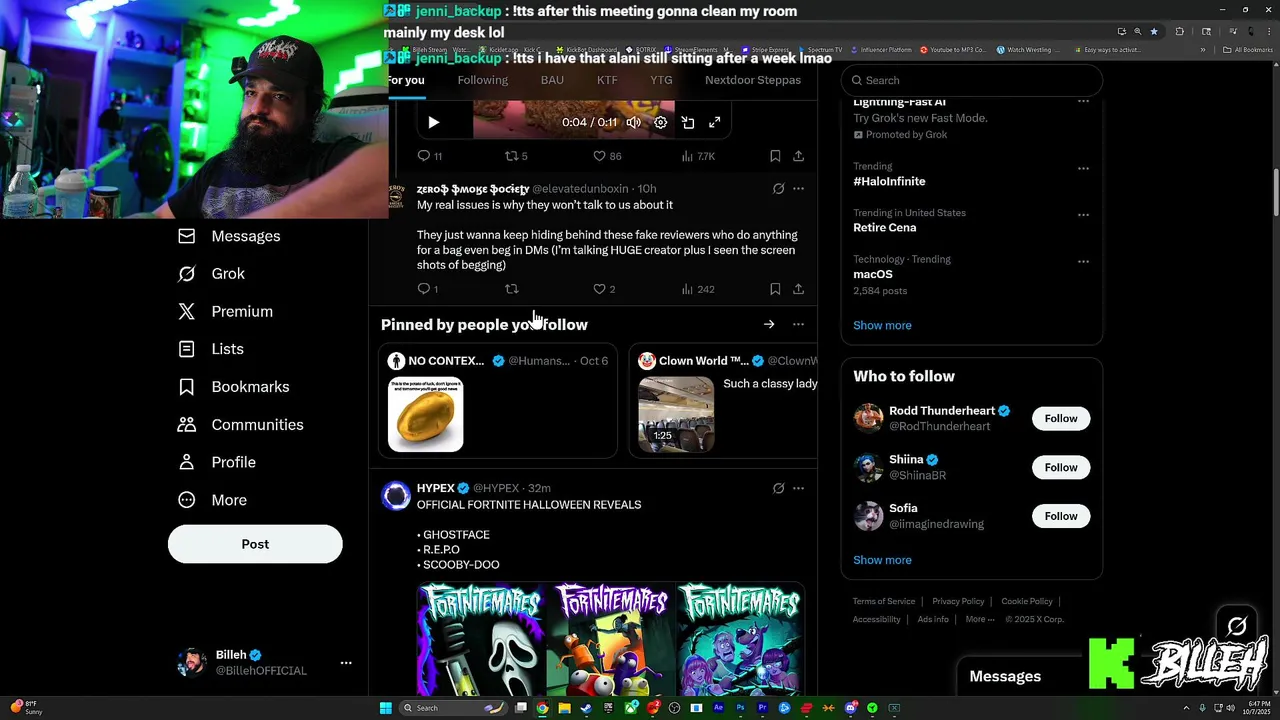The height and width of the screenshot is (720, 1280).
Task: Open Lists from the sidebar
Action: [211, 349]
